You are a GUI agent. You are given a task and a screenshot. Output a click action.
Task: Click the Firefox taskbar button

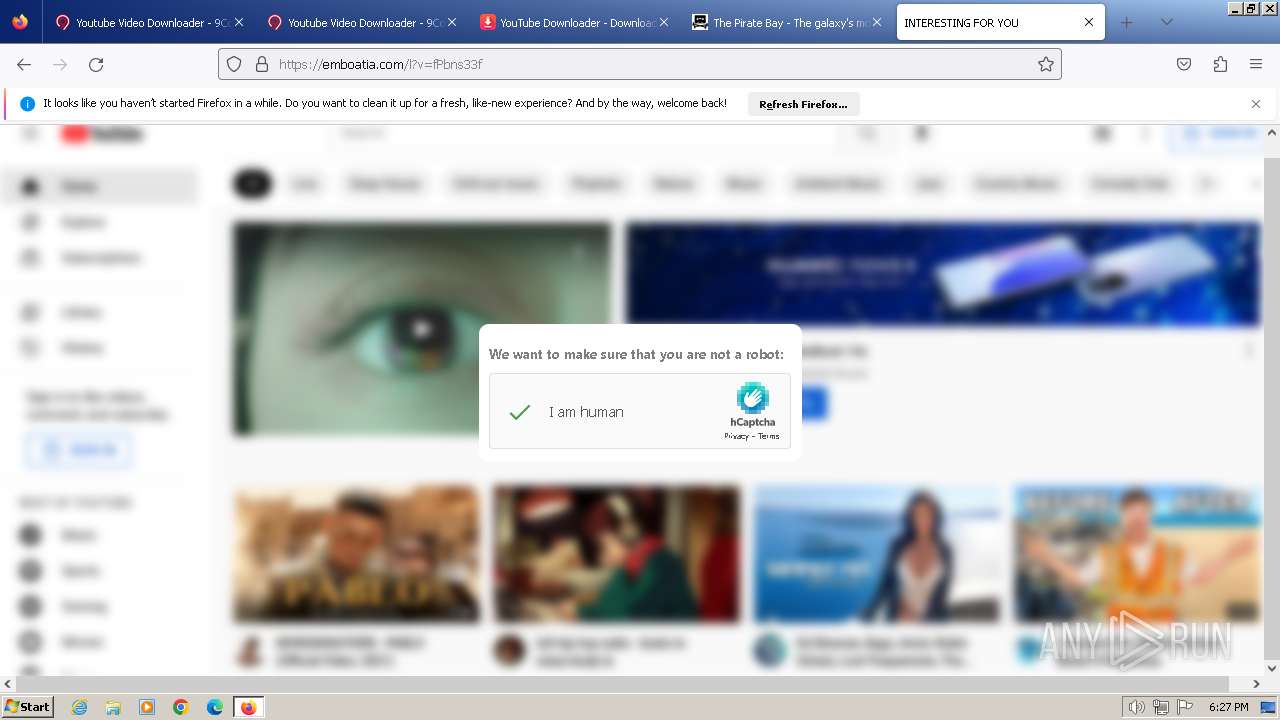coord(248,707)
